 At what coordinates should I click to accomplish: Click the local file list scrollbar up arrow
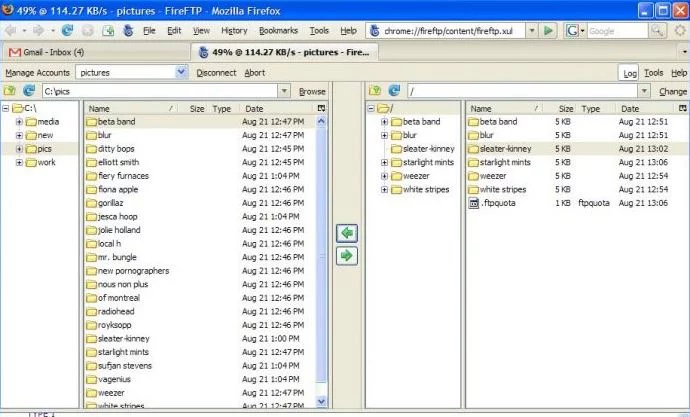[x=321, y=121]
